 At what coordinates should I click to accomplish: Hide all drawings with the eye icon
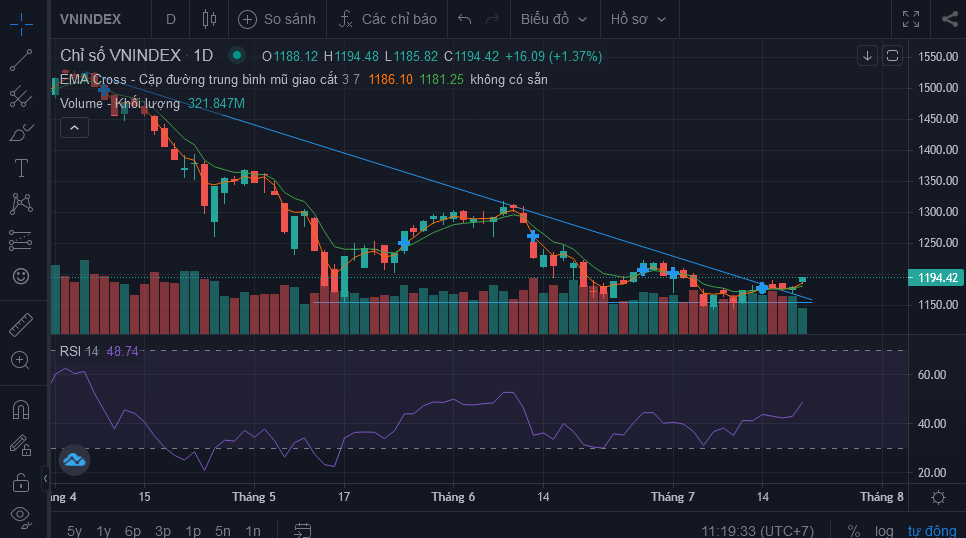click(21, 516)
